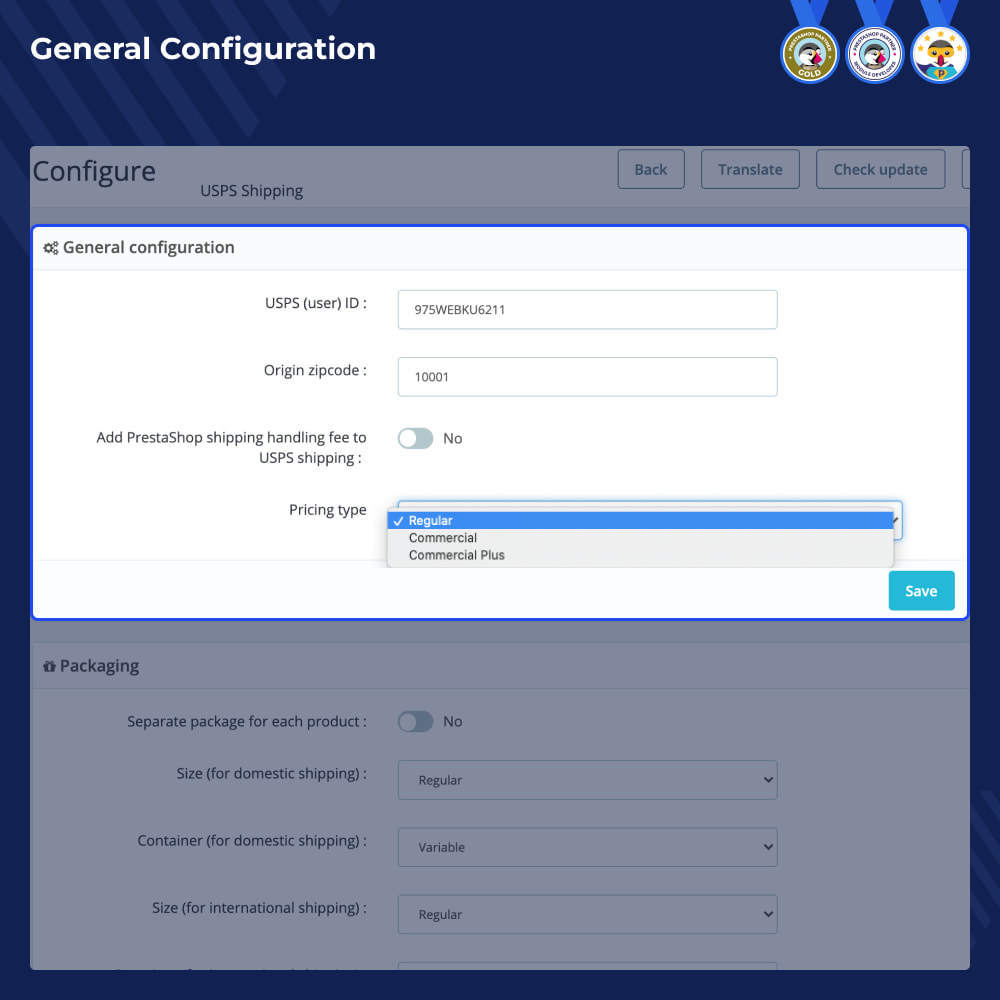Click the Translate button
The height and width of the screenshot is (1000, 1000).
point(750,169)
